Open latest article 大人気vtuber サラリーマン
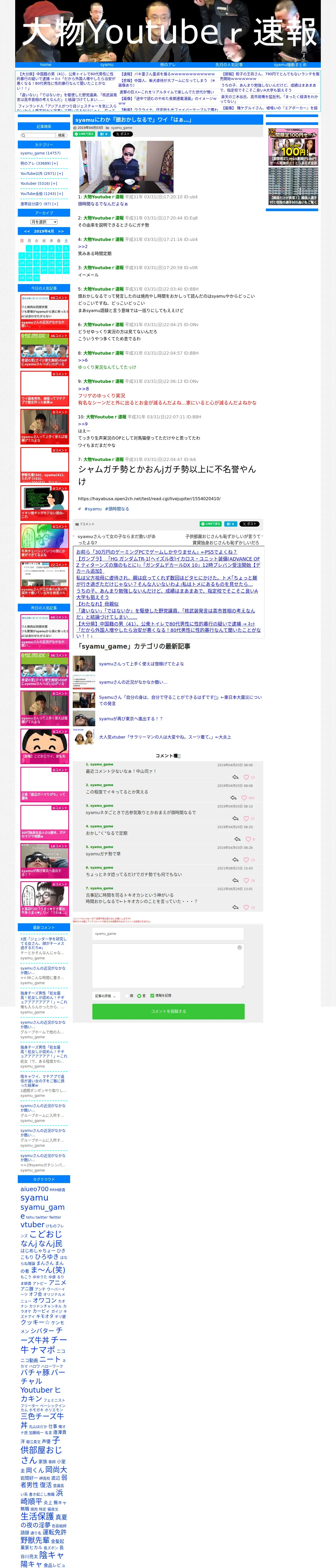 165,737
